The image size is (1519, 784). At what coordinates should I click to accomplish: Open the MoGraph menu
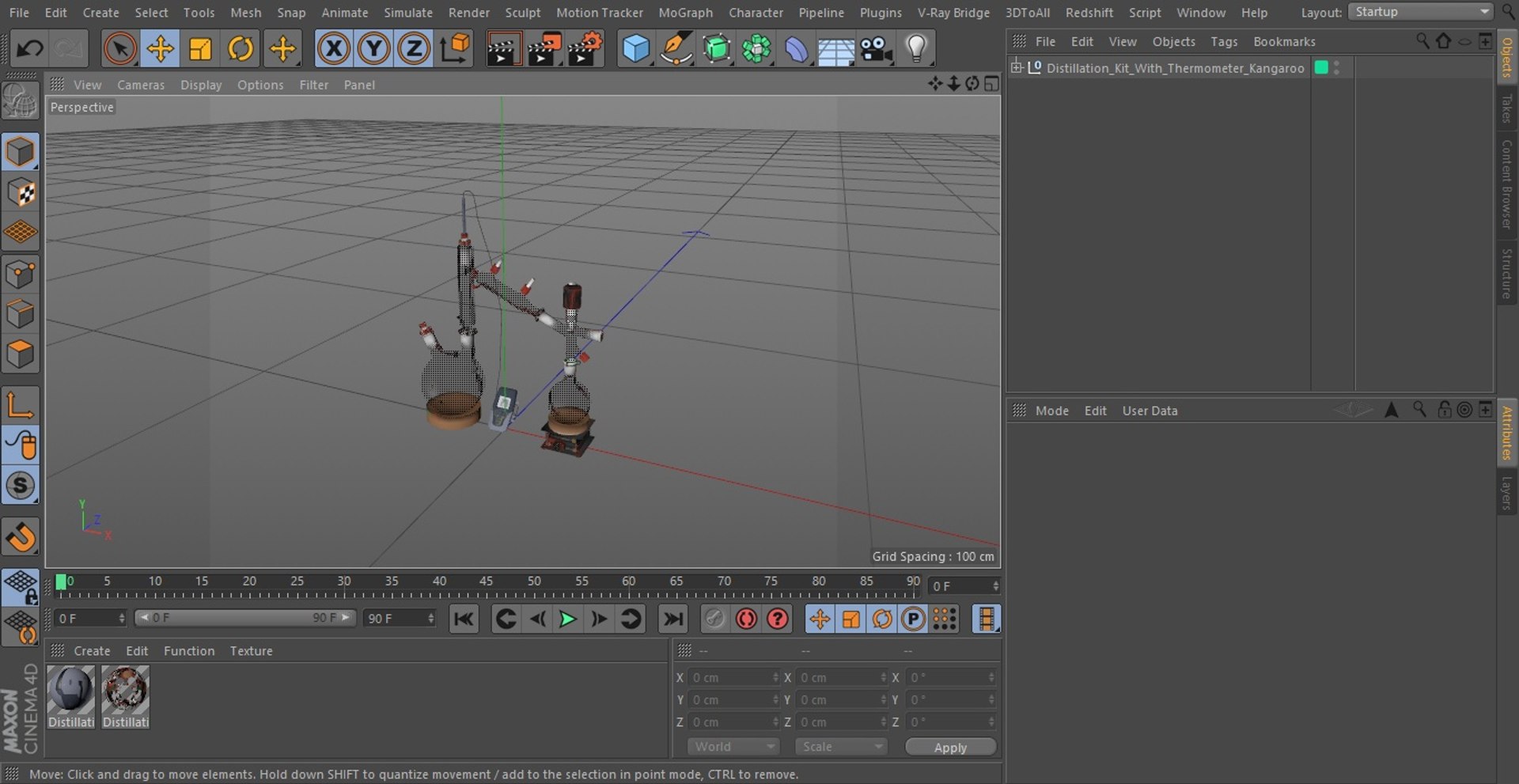coord(685,13)
